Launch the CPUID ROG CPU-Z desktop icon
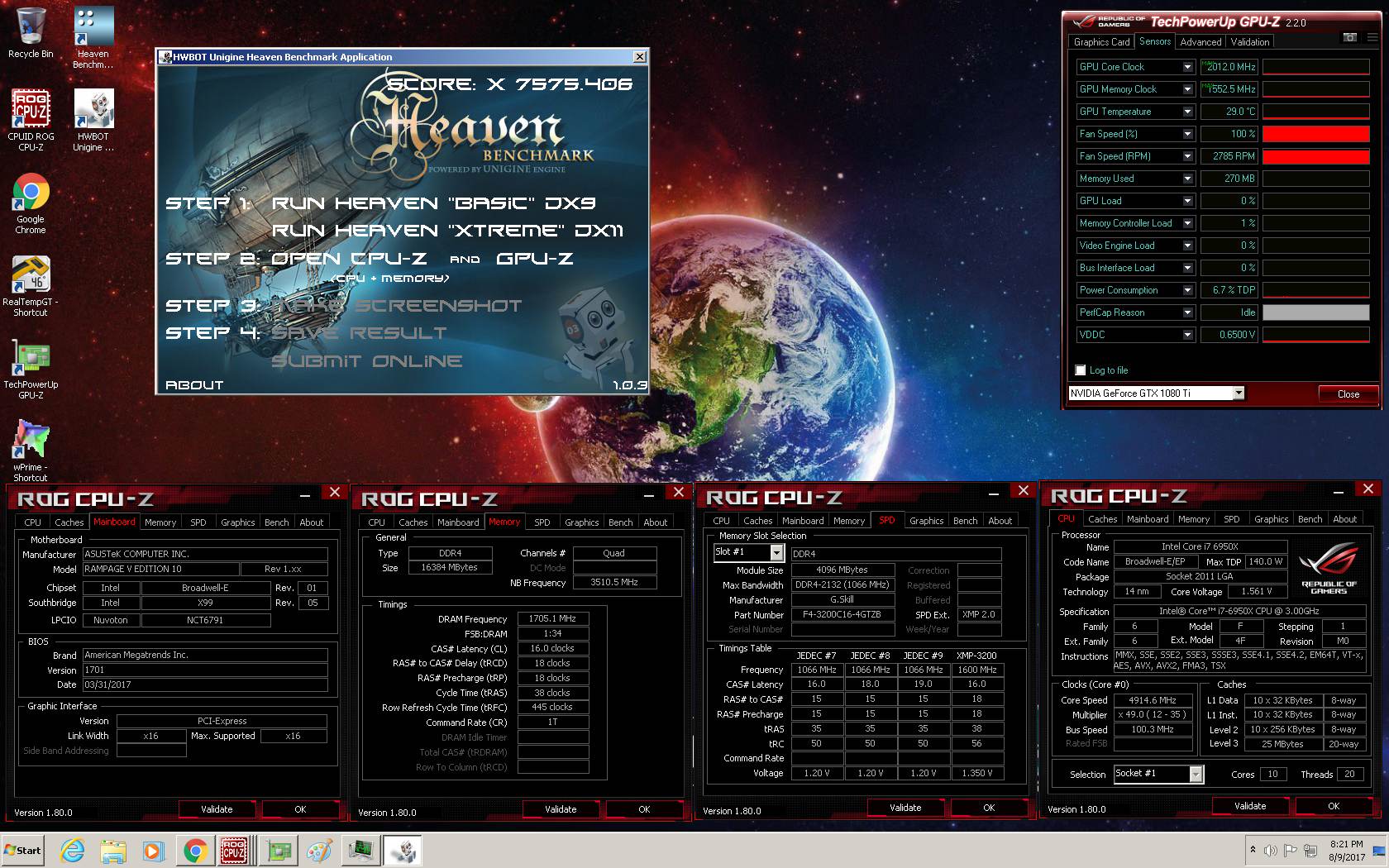 [31, 121]
